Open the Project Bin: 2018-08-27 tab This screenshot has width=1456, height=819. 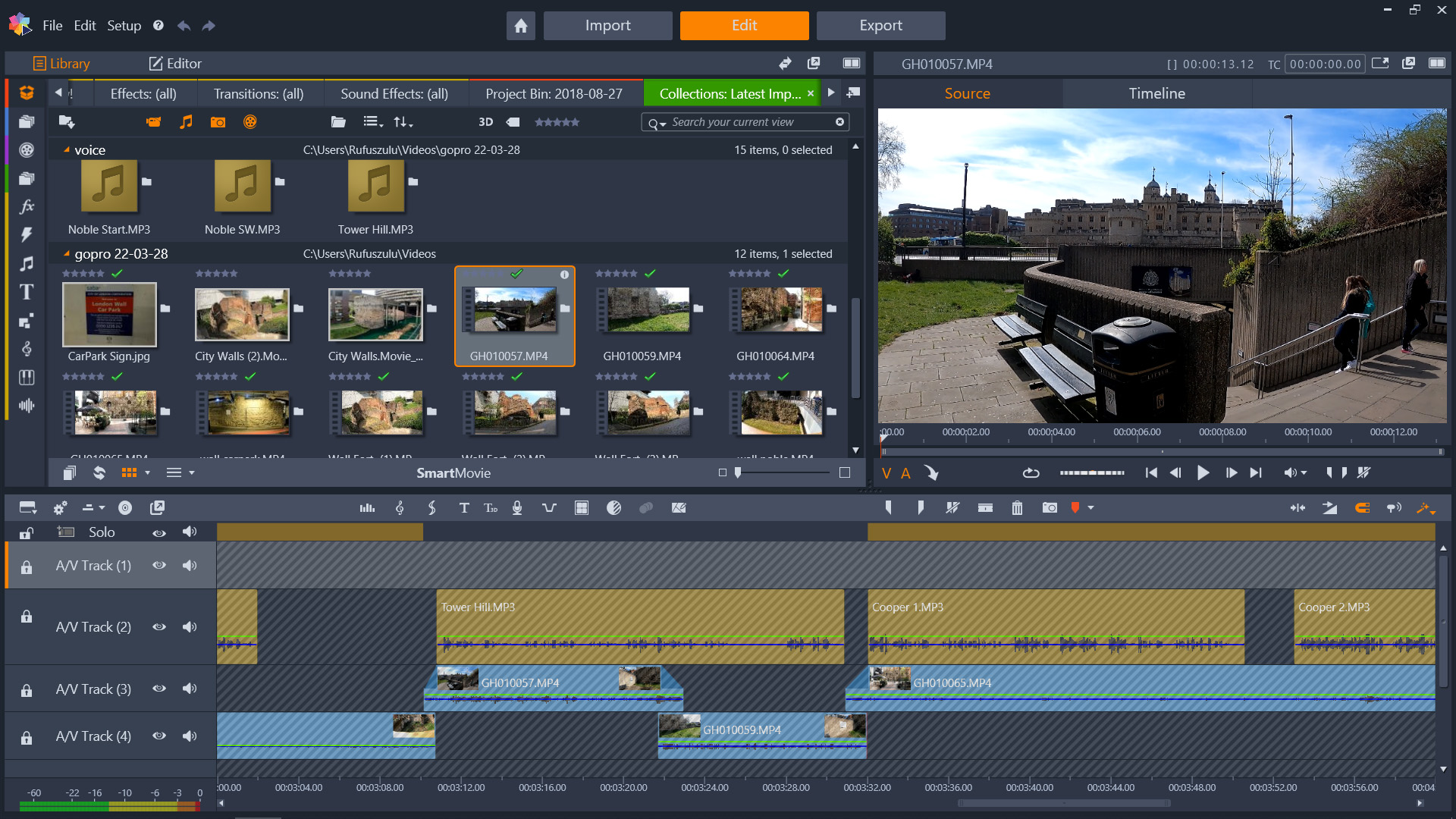(554, 94)
